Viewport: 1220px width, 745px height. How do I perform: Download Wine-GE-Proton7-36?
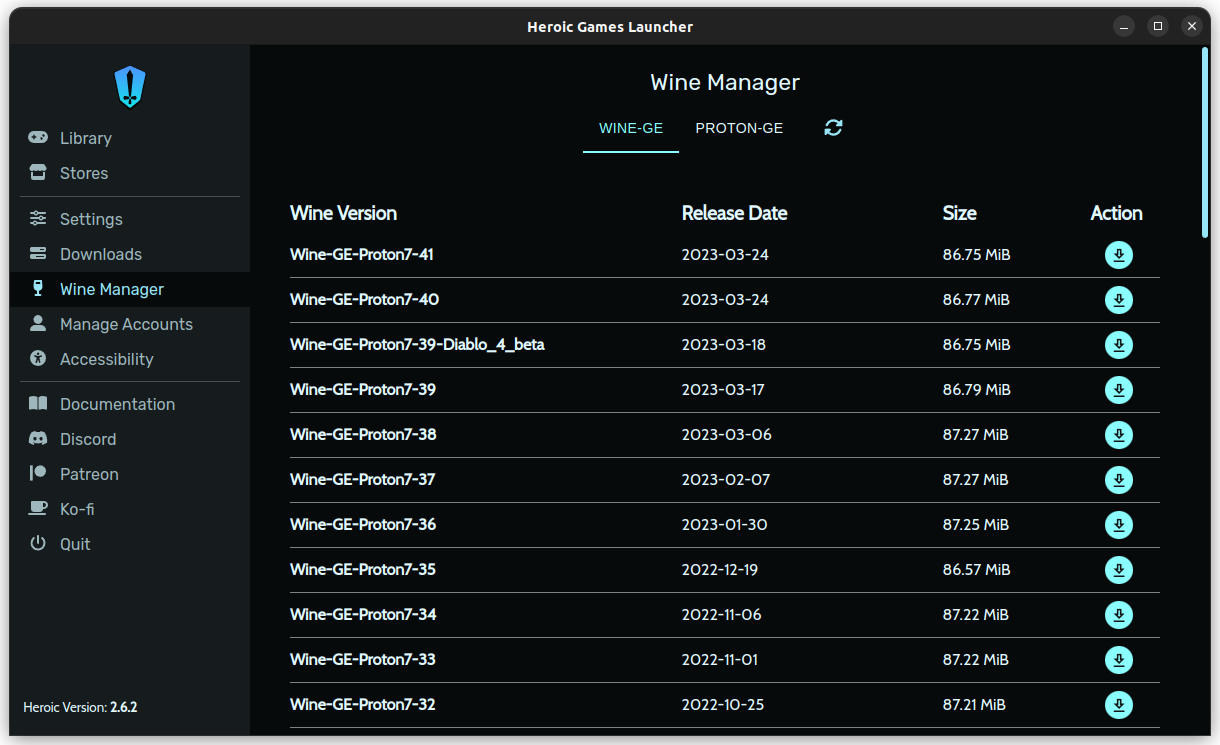(x=1119, y=525)
